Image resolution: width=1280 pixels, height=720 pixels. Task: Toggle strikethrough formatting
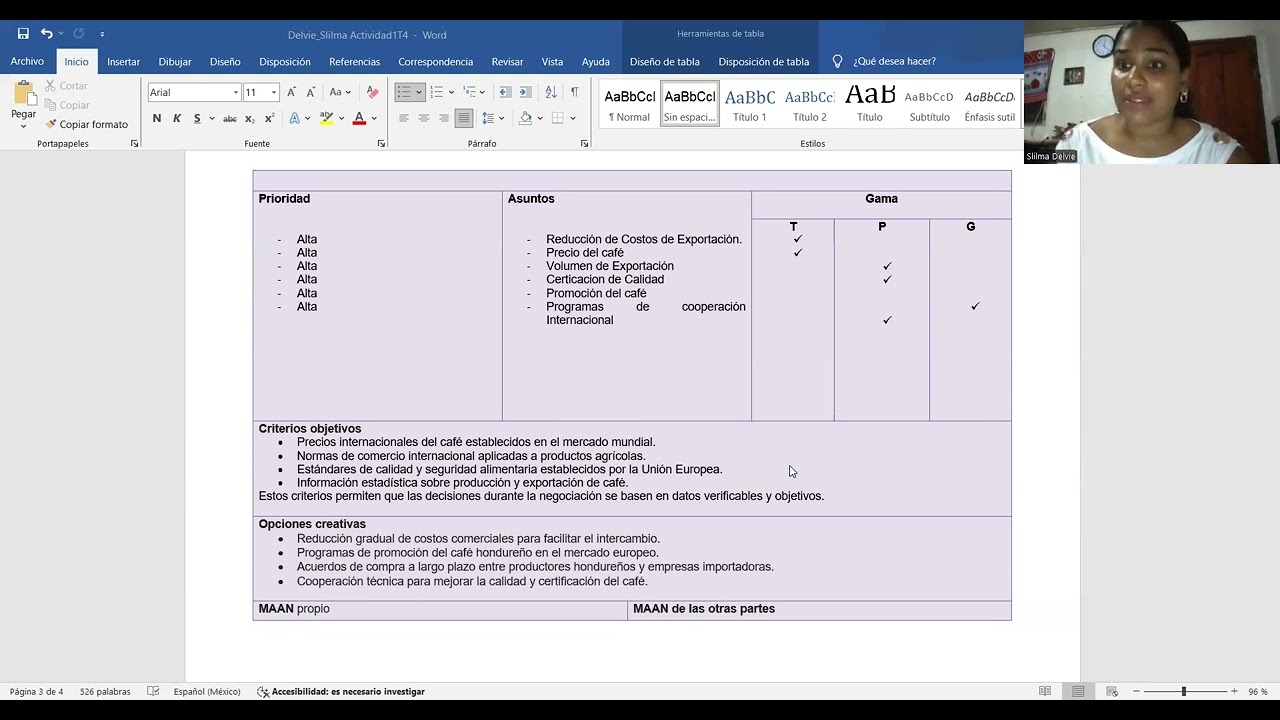click(229, 118)
